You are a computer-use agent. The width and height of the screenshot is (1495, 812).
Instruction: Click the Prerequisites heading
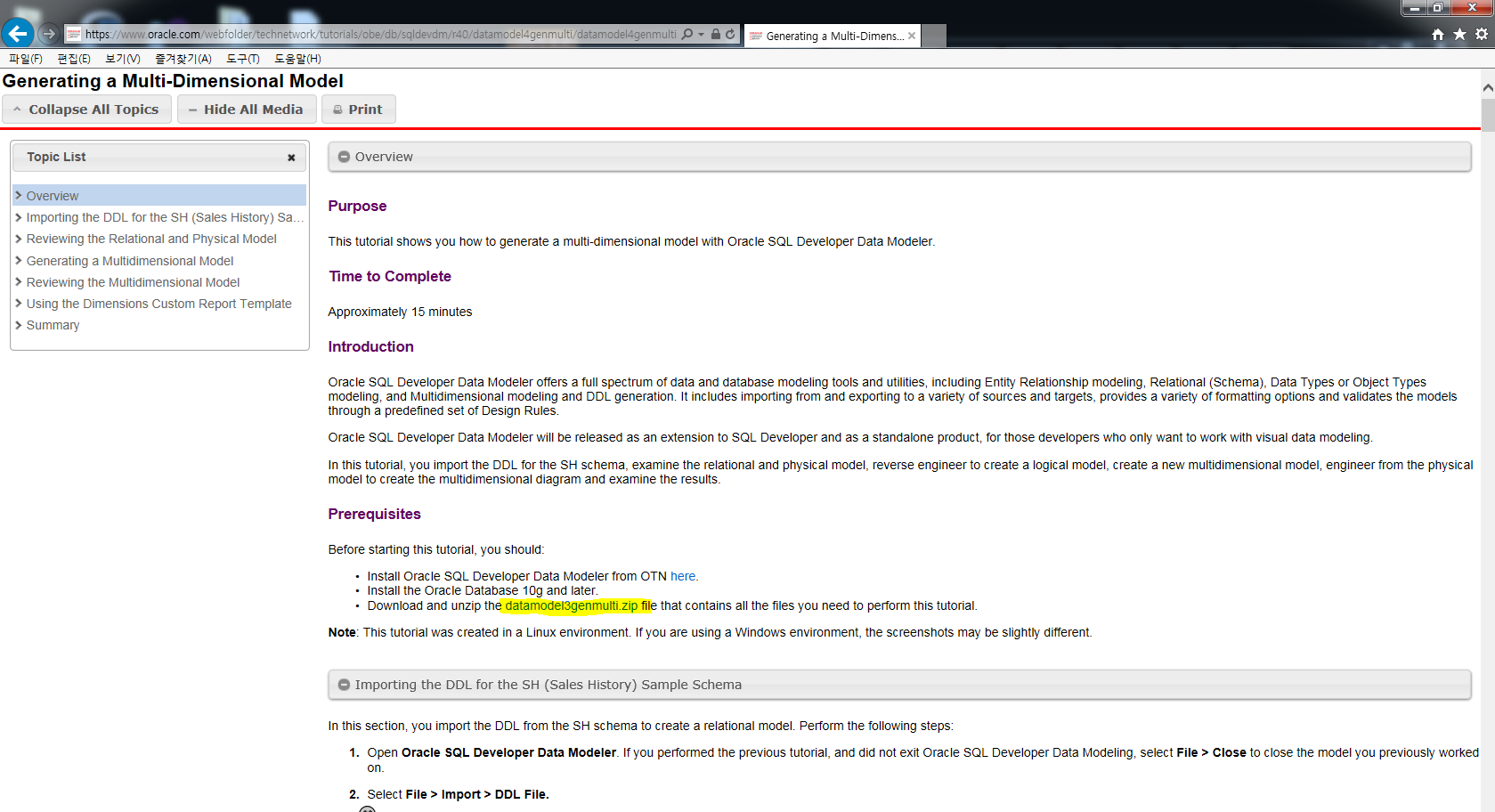coord(374,514)
